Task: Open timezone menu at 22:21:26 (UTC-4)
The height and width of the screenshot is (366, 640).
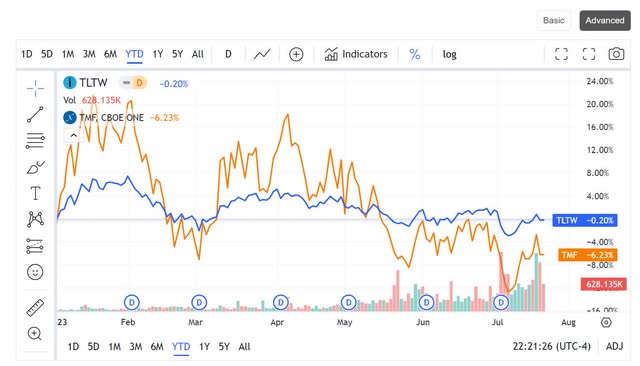Action: pyautogui.click(x=552, y=346)
